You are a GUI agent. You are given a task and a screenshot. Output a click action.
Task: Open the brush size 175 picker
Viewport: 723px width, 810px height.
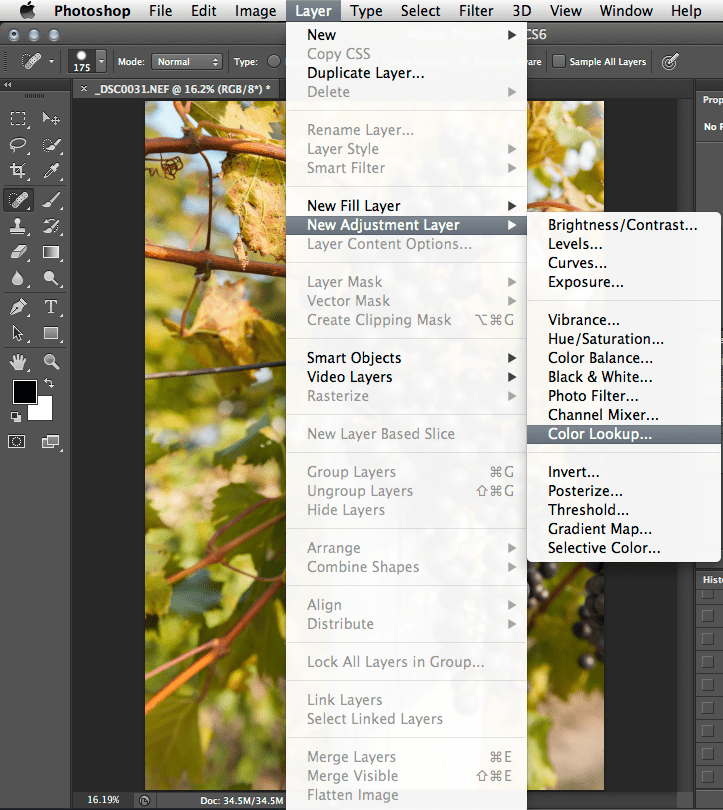(87, 61)
